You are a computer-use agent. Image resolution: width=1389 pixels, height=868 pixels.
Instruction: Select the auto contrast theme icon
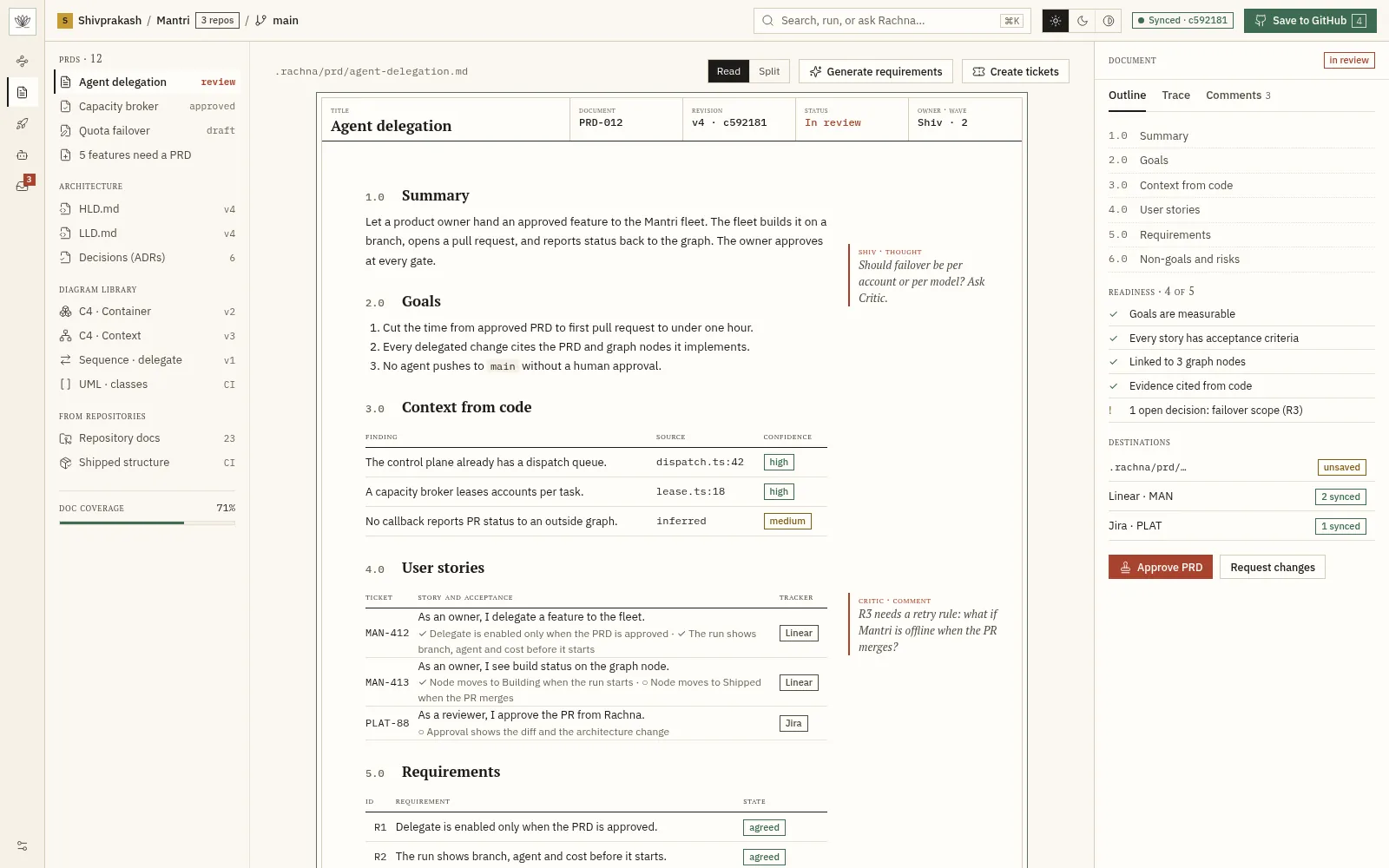[x=1109, y=21]
